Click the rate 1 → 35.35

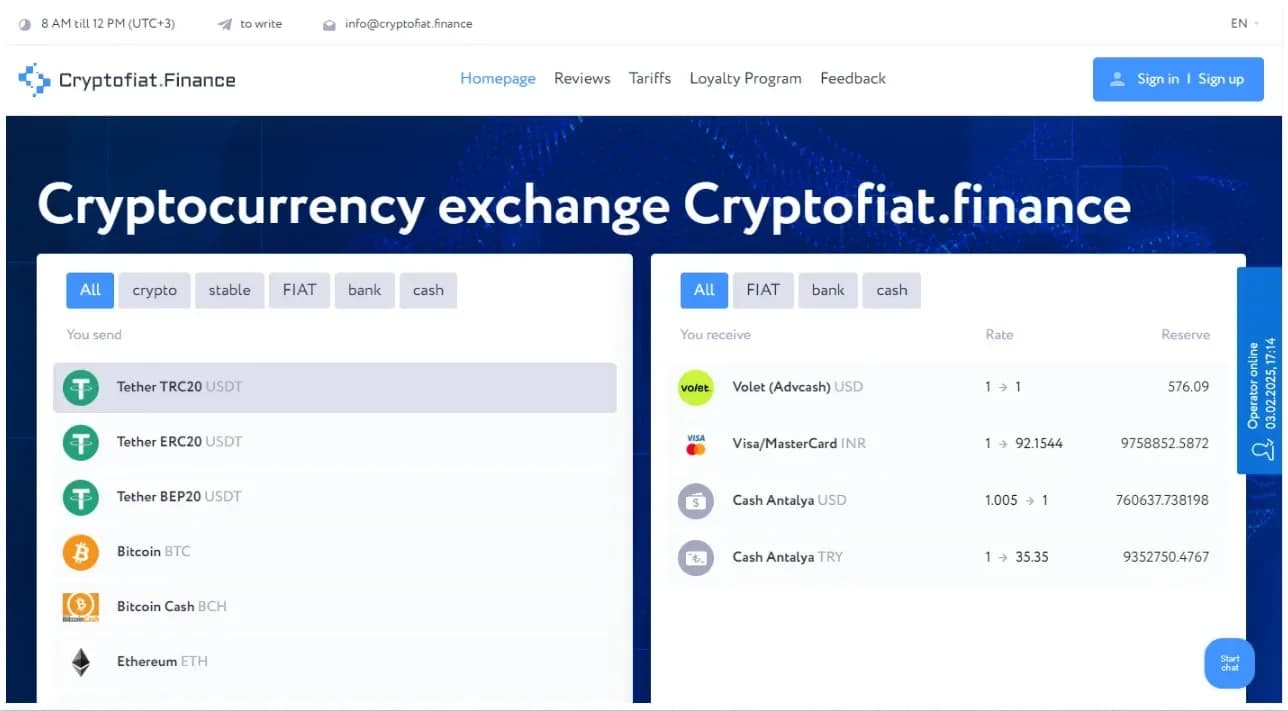(x=1016, y=557)
